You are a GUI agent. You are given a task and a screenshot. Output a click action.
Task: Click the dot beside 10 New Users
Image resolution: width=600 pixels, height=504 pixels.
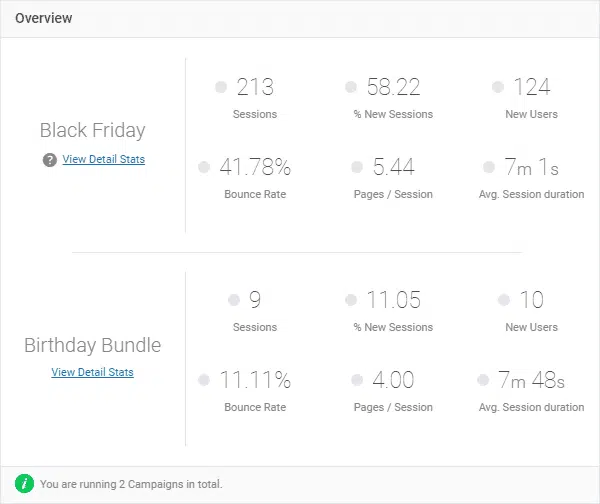click(504, 300)
